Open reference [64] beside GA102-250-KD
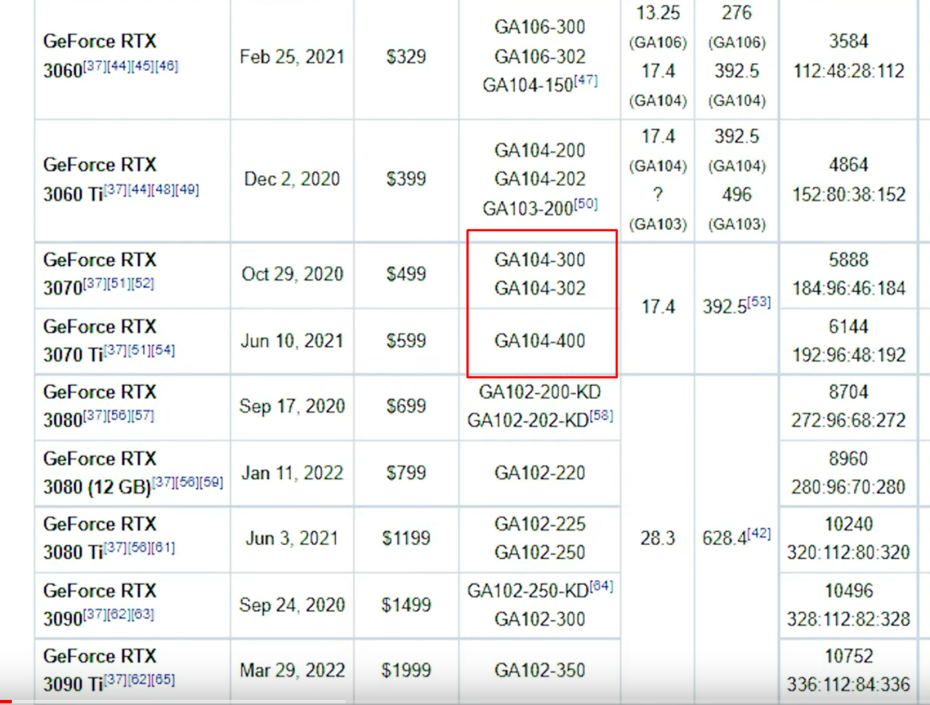This screenshot has height=705, width=930. point(601,586)
